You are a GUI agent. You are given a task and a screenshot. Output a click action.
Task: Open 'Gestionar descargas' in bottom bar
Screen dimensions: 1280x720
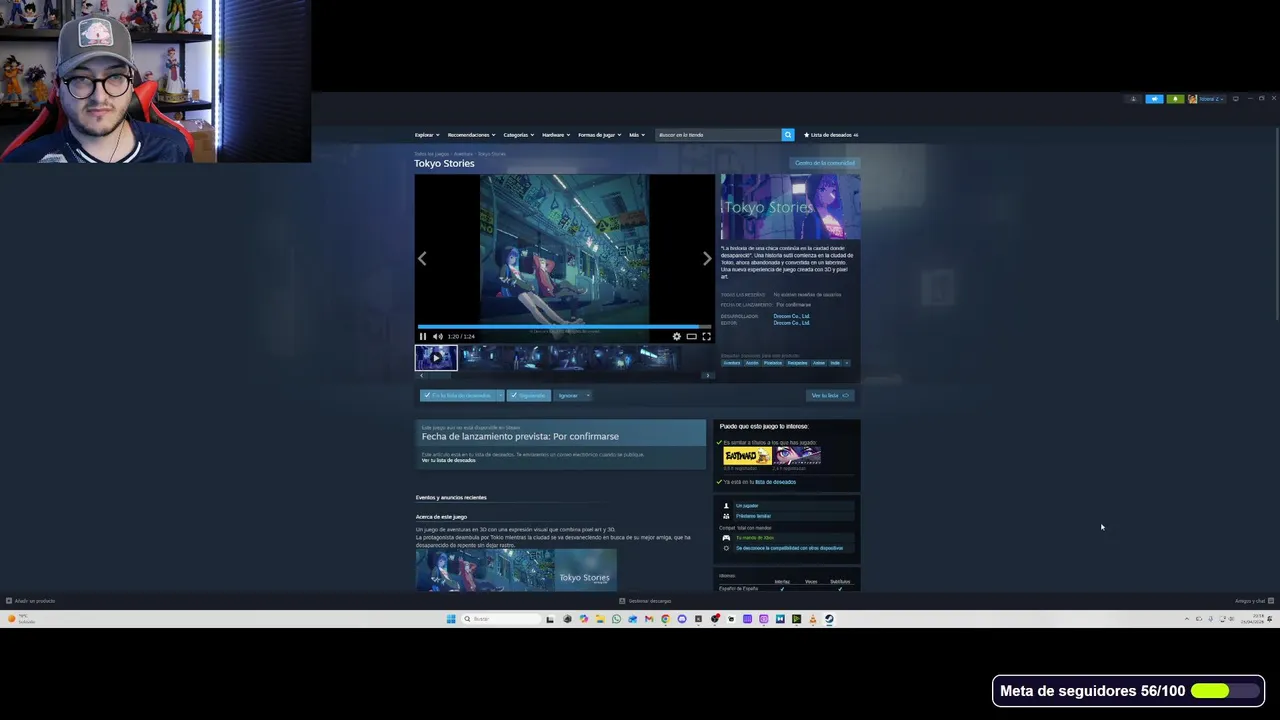[645, 601]
